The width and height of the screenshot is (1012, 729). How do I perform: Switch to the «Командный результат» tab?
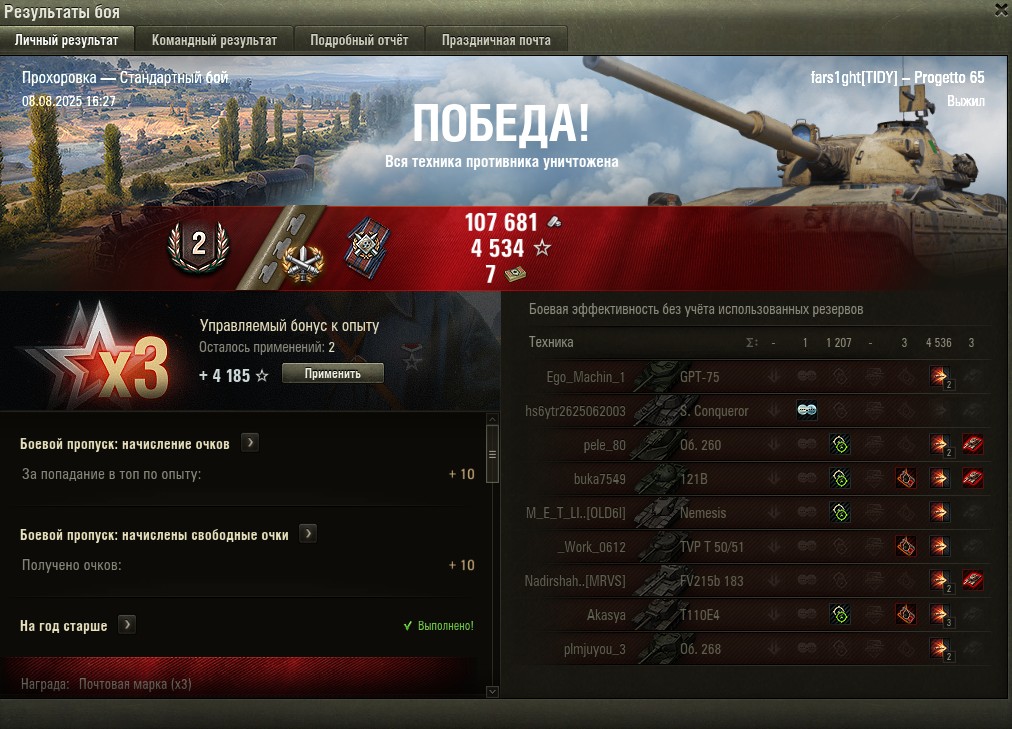[214, 40]
